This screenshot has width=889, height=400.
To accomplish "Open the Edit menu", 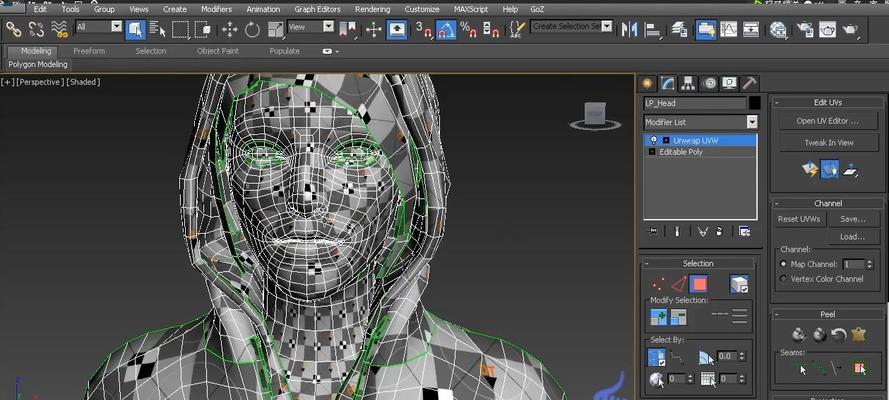I will tap(40, 9).
